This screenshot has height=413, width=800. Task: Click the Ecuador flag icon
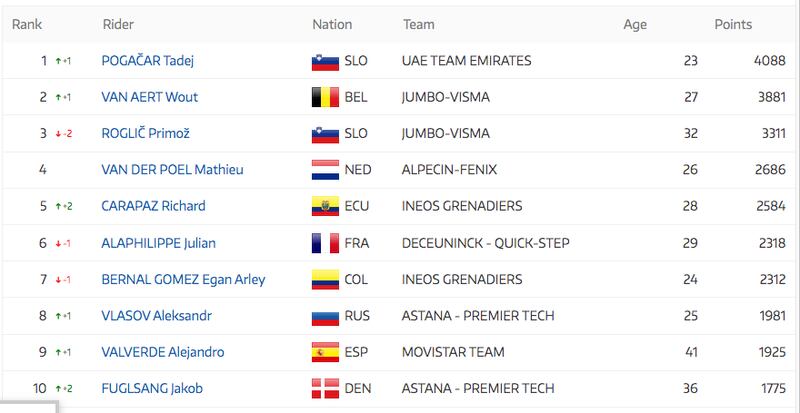(x=326, y=206)
